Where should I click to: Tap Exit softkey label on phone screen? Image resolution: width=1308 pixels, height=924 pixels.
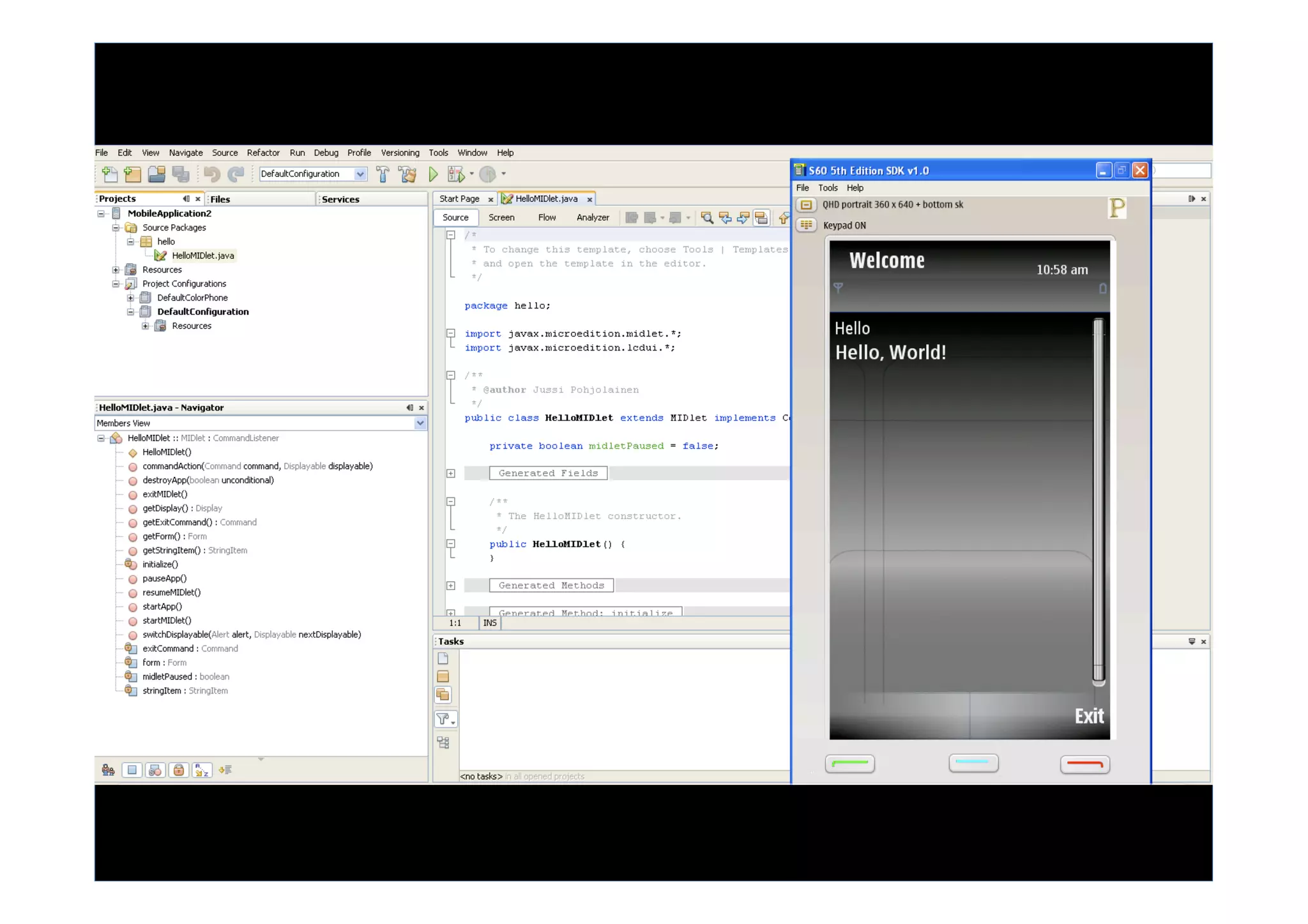(1088, 716)
